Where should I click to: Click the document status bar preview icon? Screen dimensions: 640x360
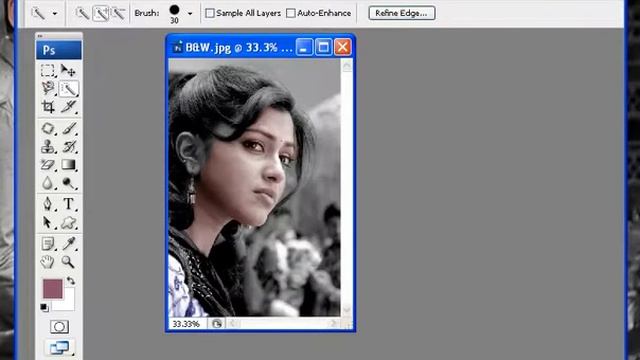pyautogui.click(x=217, y=324)
